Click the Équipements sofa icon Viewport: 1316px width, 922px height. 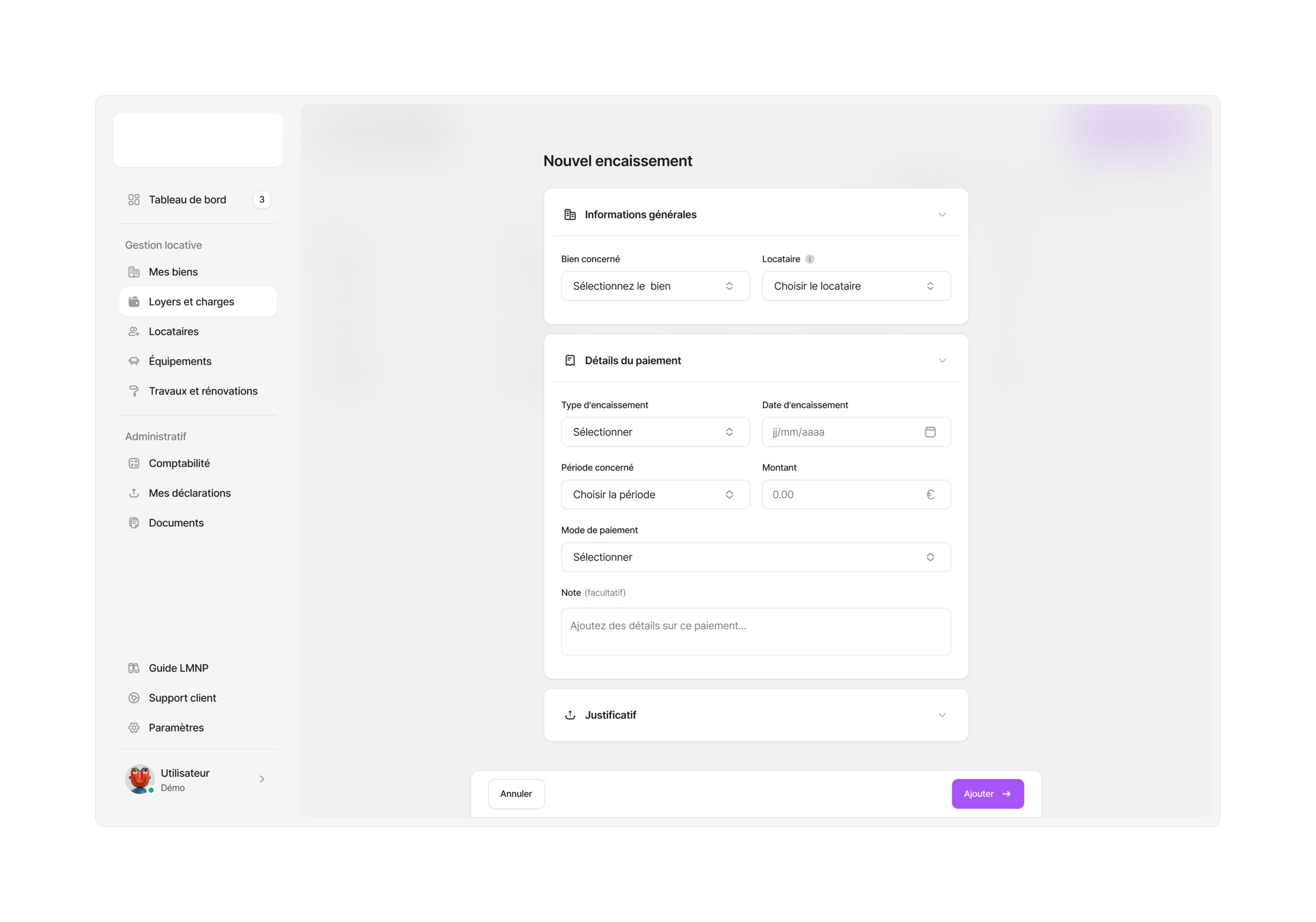tap(134, 361)
